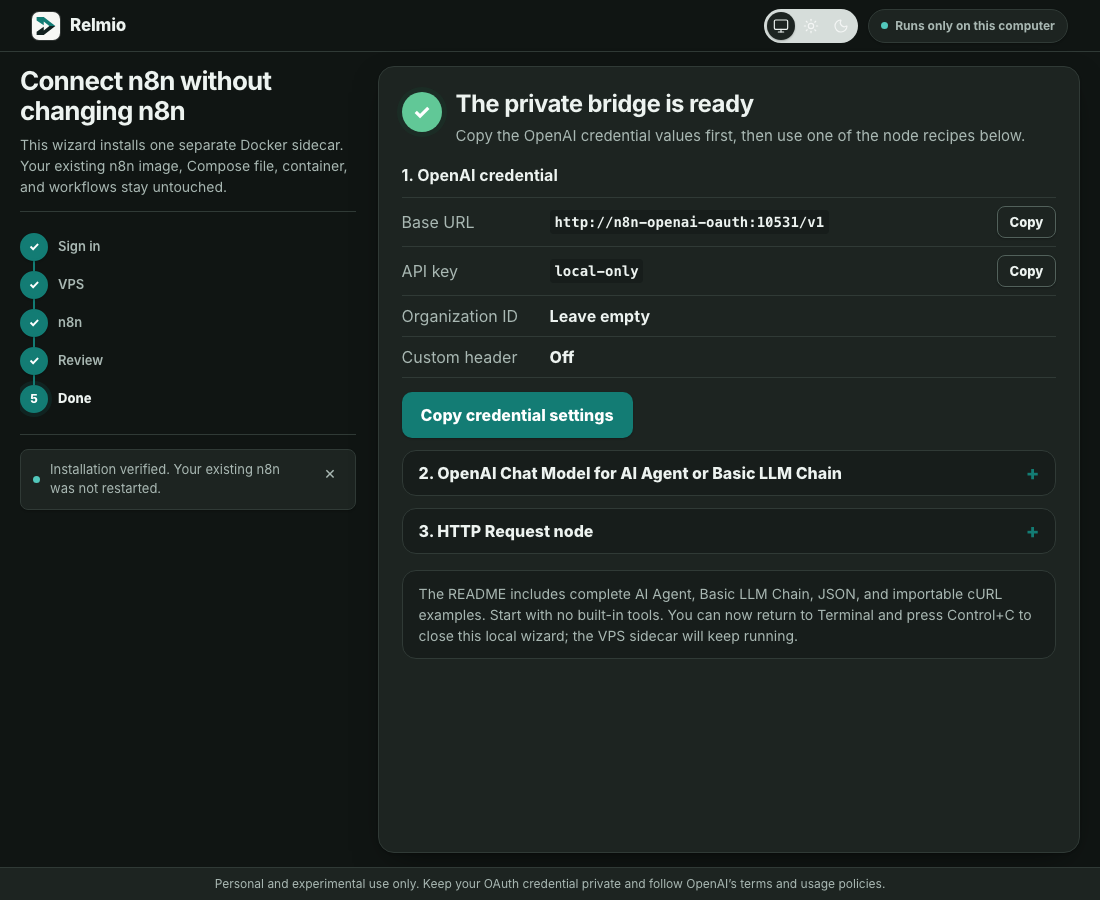Viewport: 1100px width, 900px height.
Task: Click Copy credential settings button
Action: tap(517, 415)
